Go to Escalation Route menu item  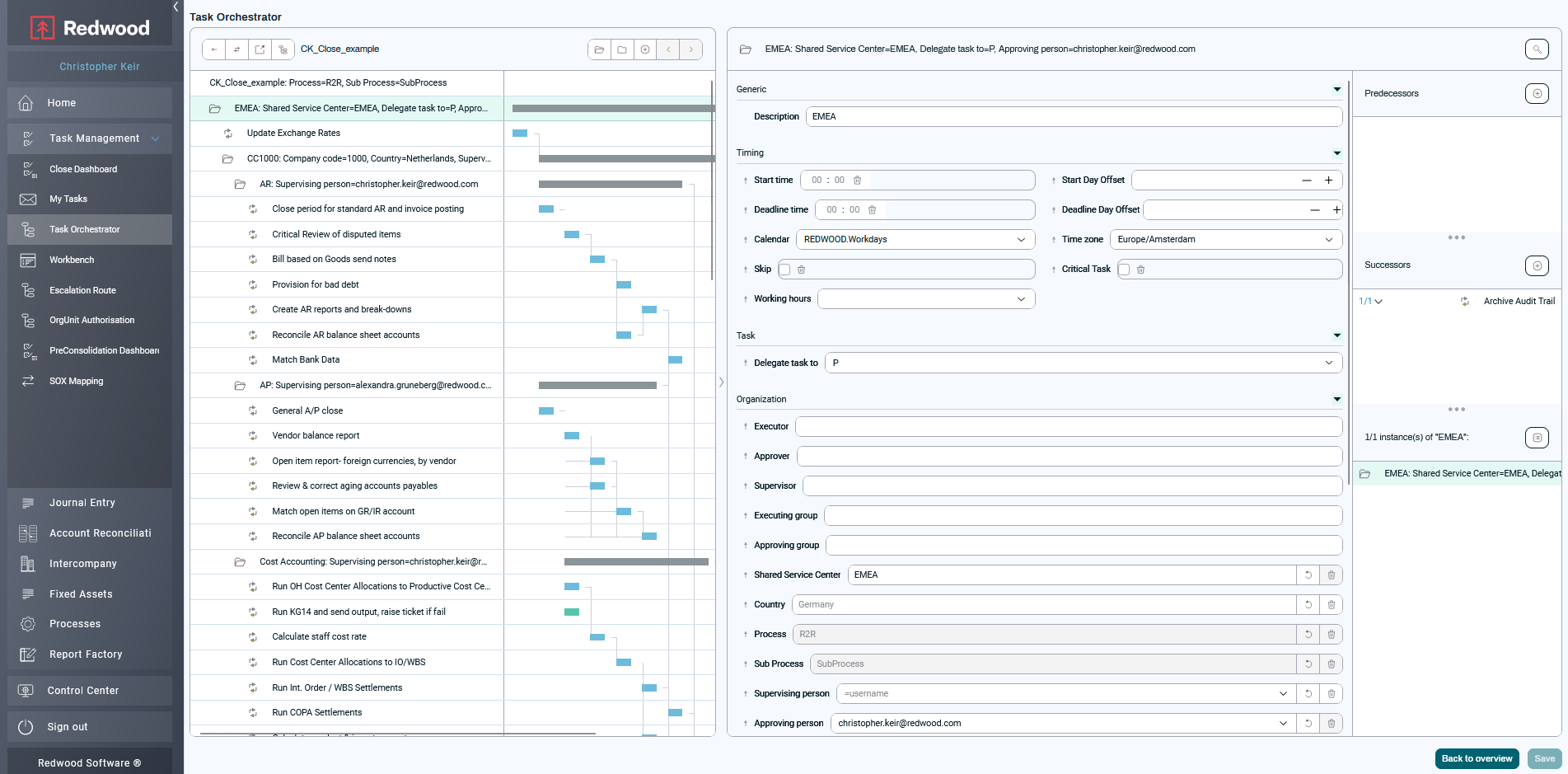(82, 291)
